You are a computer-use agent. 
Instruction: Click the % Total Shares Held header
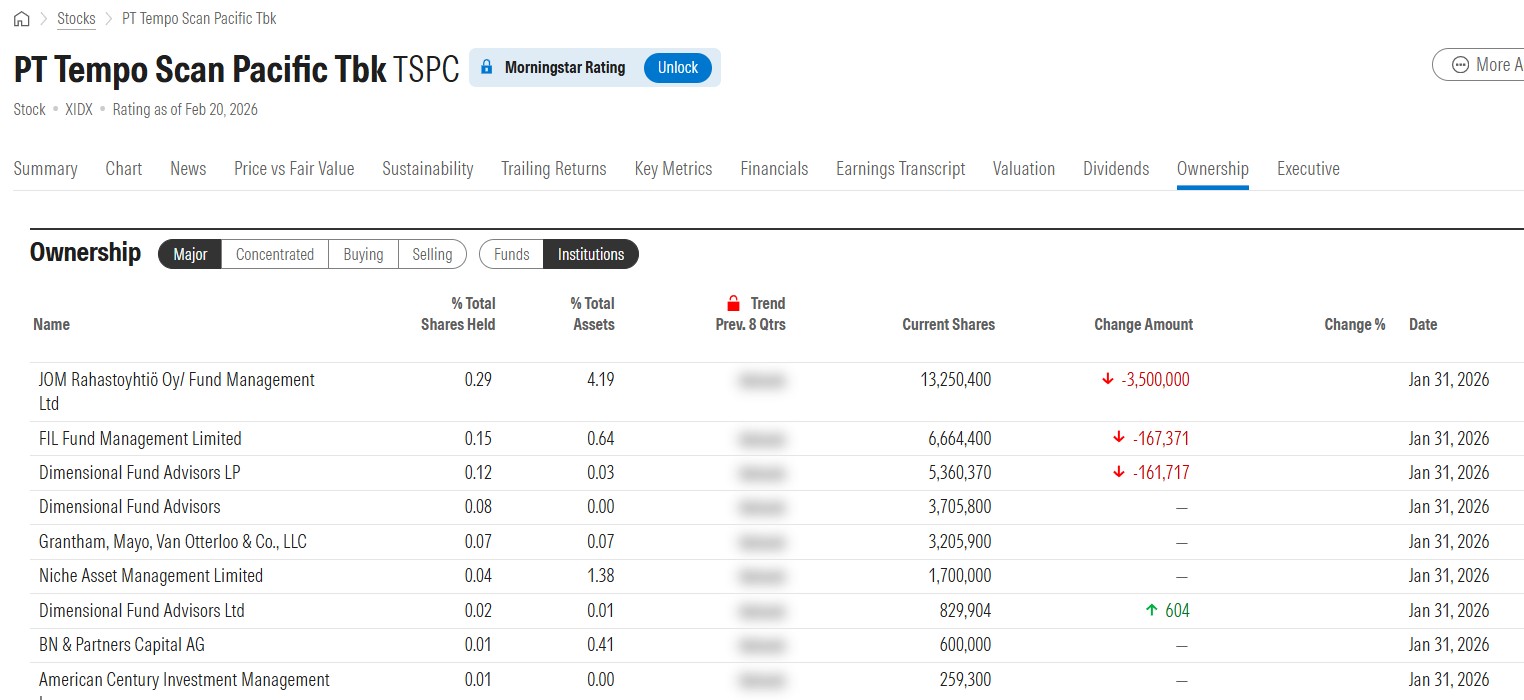458,314
